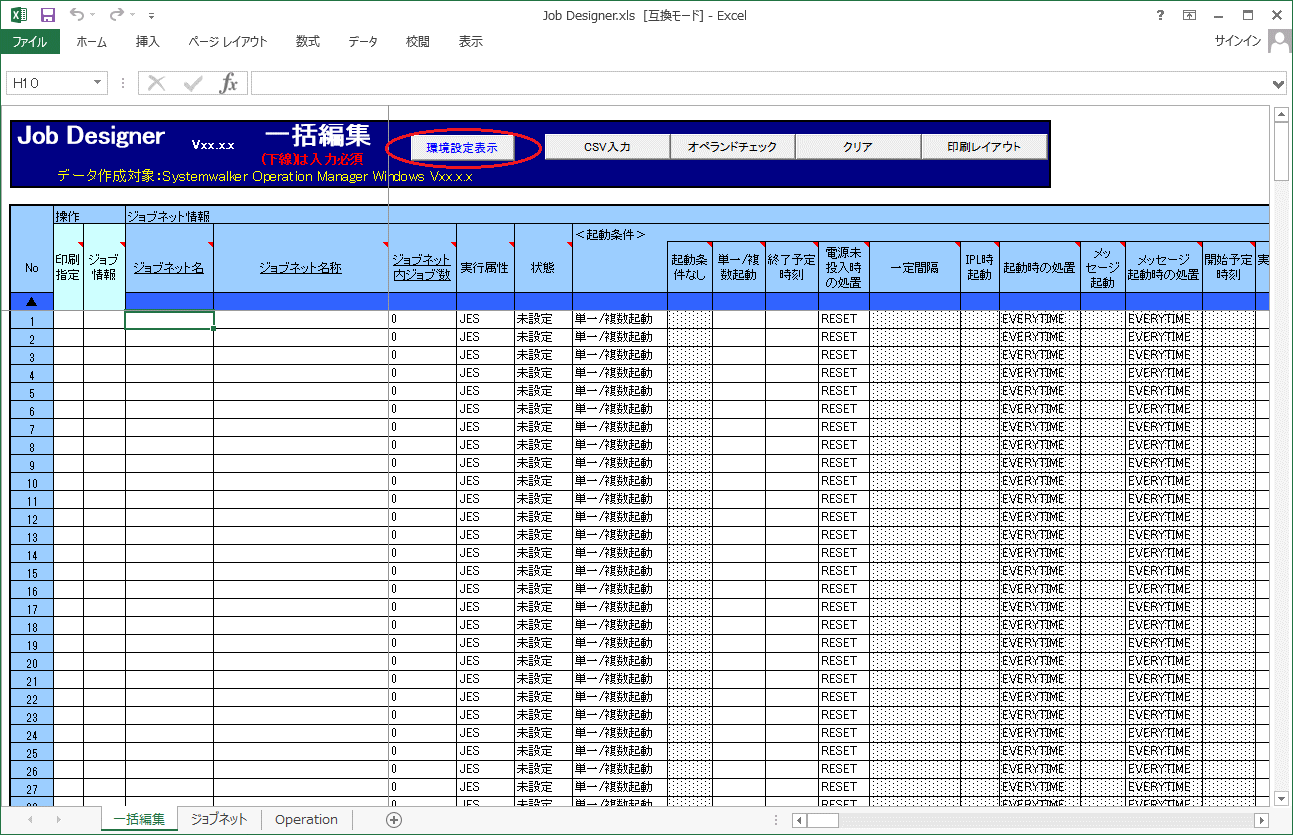This screenshot has height=835, width=1293.
Task: Open Ribbon Display Options icon
Action: pos(1189,15)
